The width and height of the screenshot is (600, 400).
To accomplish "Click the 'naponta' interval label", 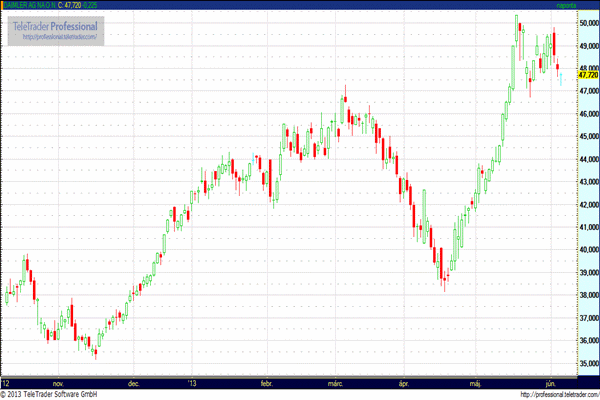I will (x=567, y=5).
